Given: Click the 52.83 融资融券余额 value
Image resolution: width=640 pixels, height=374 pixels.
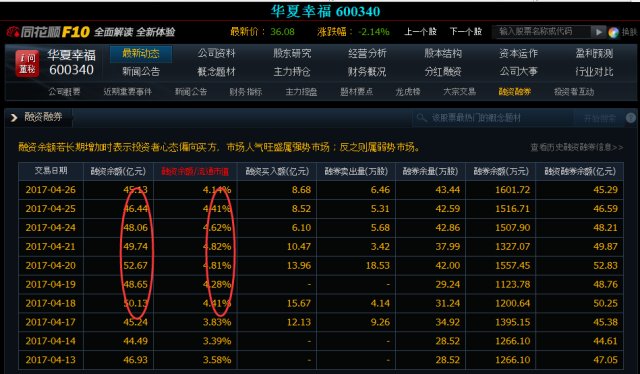Looking at the screenshot, I should pos(605,265).
